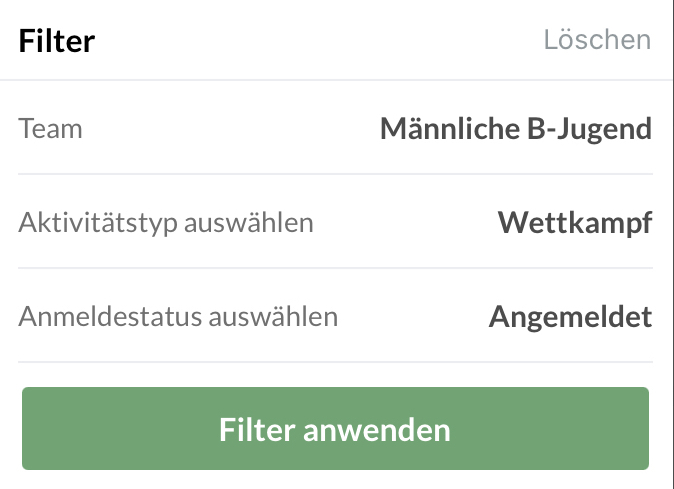674x489 pixels.
Task: Click the Angemeldet registration status value
Action: (570, 317)
